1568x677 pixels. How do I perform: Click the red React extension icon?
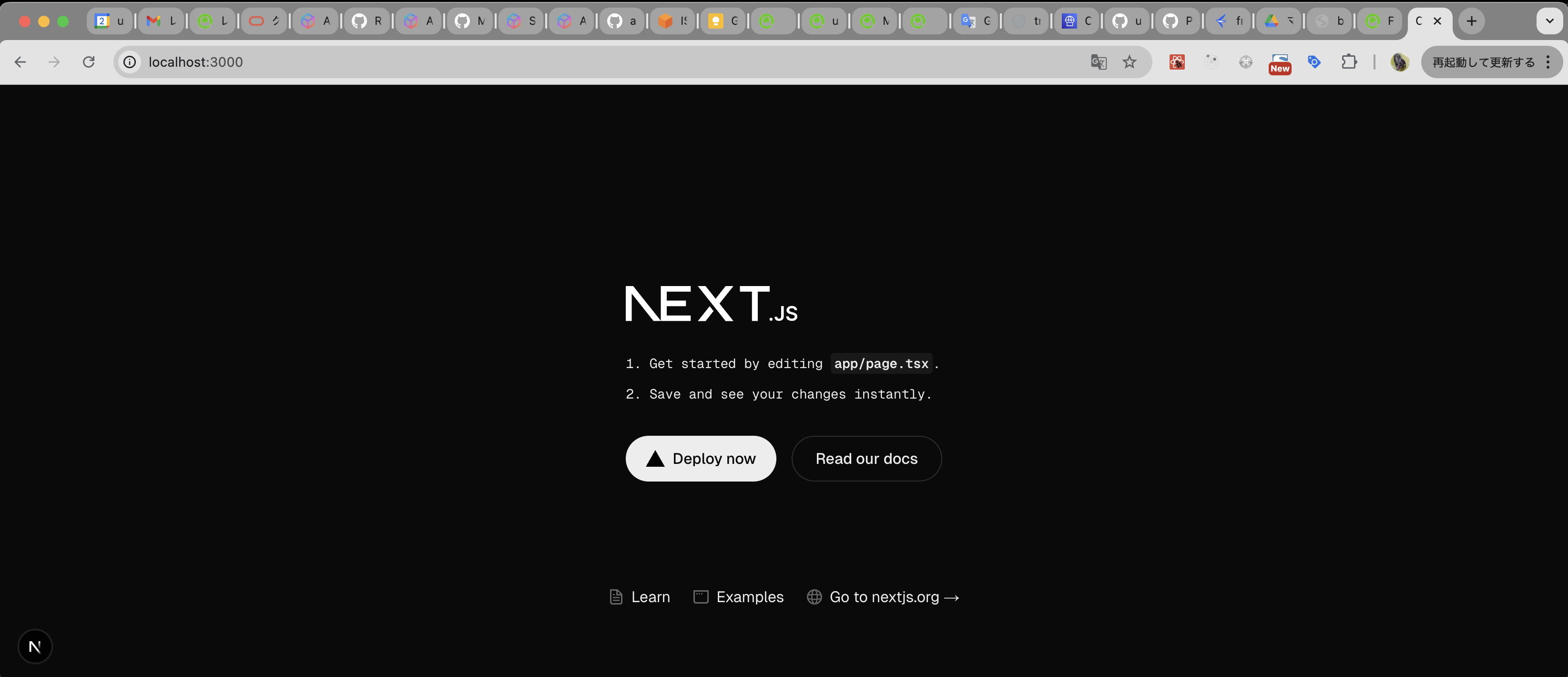click(x=1177, y=62)
